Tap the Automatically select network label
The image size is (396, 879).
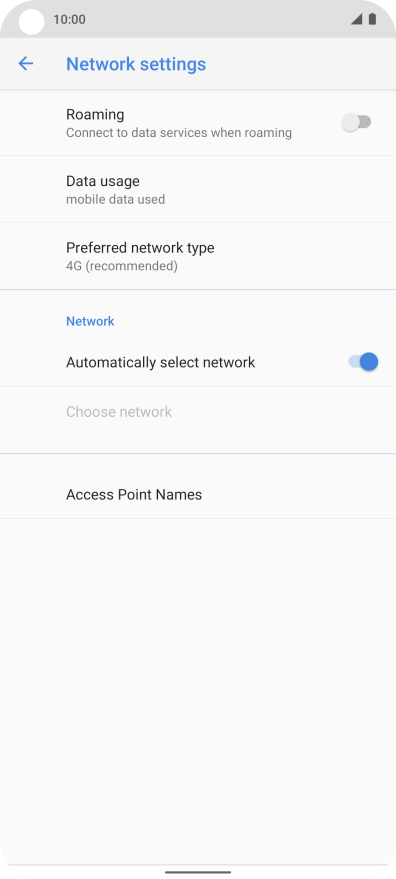point(160,363)
